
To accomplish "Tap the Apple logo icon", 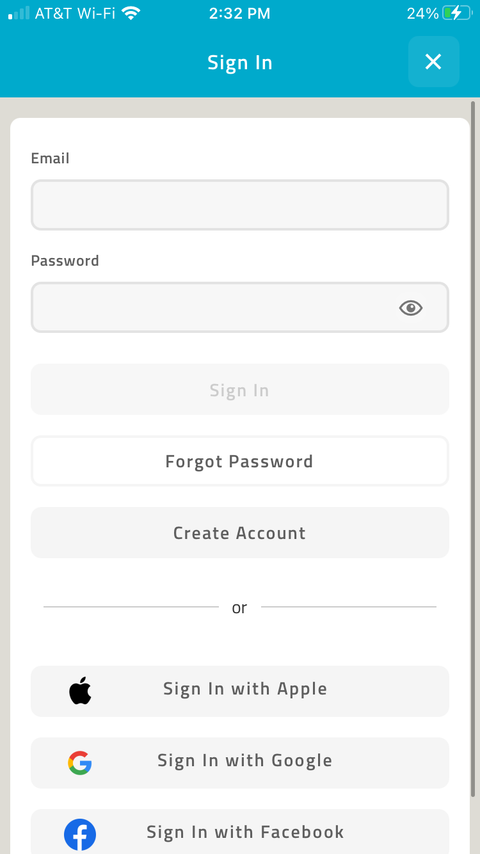I will [80, 691].
